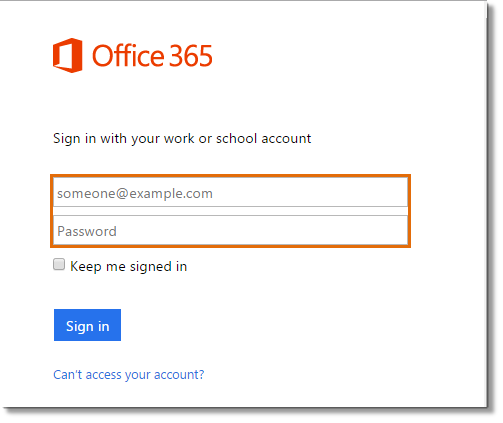Click the blue Sign in button
Image resolution: width=503 pixels, height=423 pixels.
pyautogui.click(x=87, y=325)
